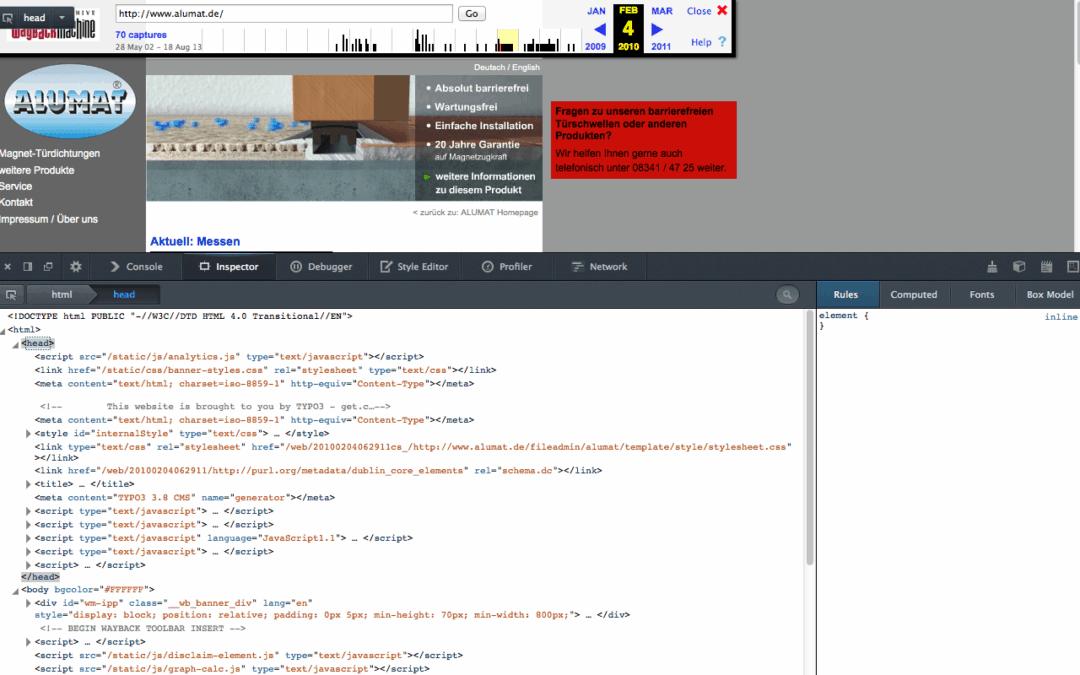This screenshot has height=675, width=1080.
Task: Click the inline source link in Rules
Action: coord(1061,317)
